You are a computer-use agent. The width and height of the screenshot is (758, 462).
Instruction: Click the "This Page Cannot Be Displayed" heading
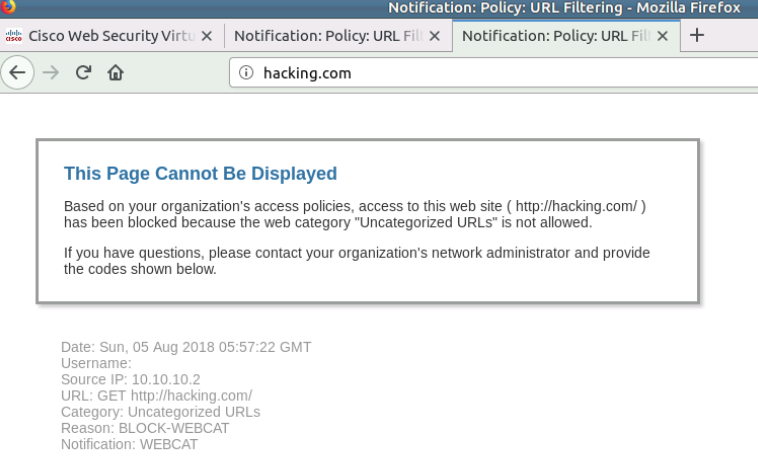pyautogui.click(x=200, y=174)
